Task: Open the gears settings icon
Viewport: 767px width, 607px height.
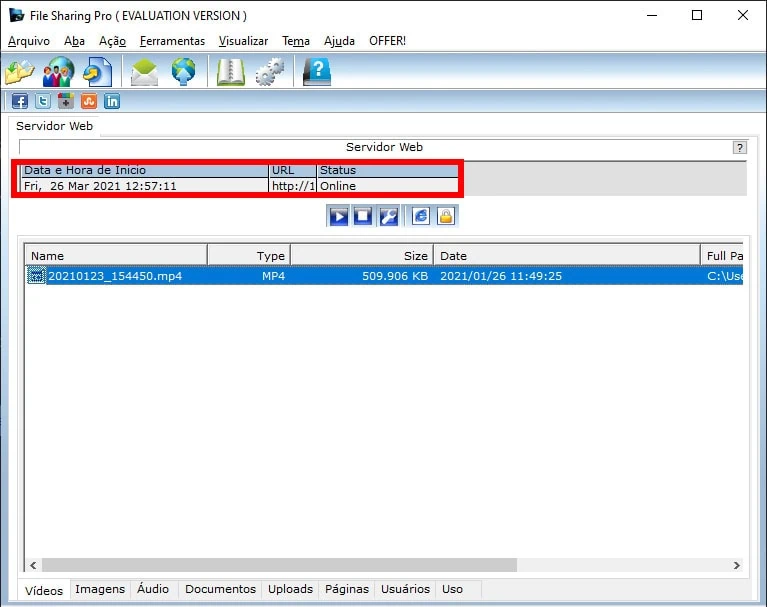Action: tap(270, 72)
